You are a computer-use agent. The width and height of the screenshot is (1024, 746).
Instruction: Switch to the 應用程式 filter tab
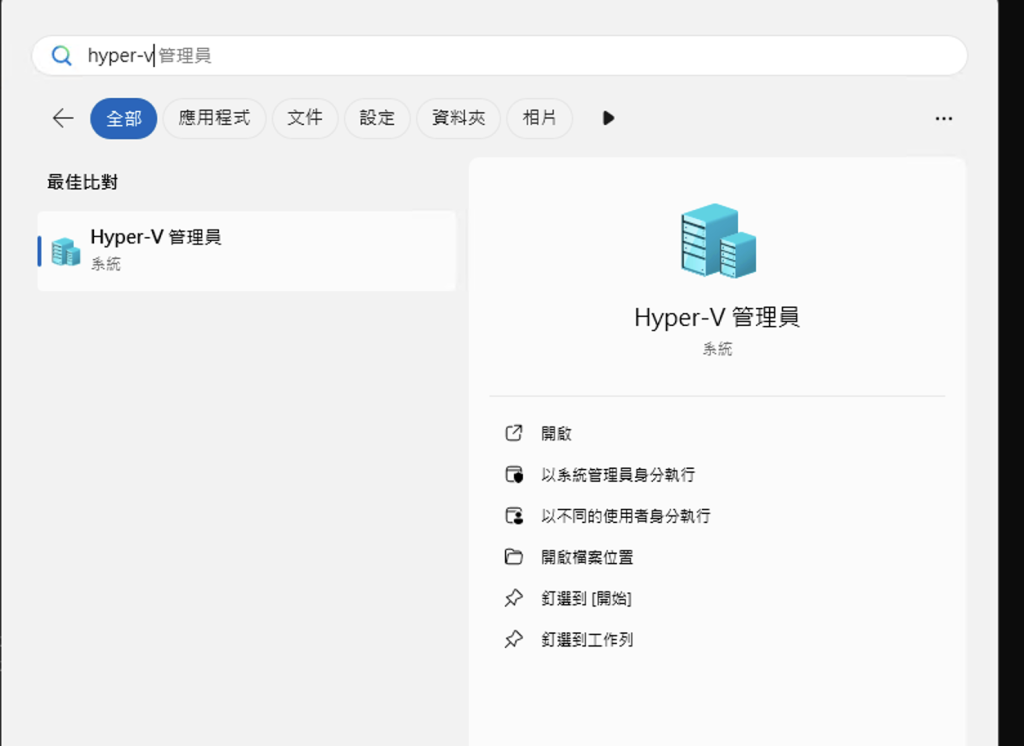click(214, 118)
